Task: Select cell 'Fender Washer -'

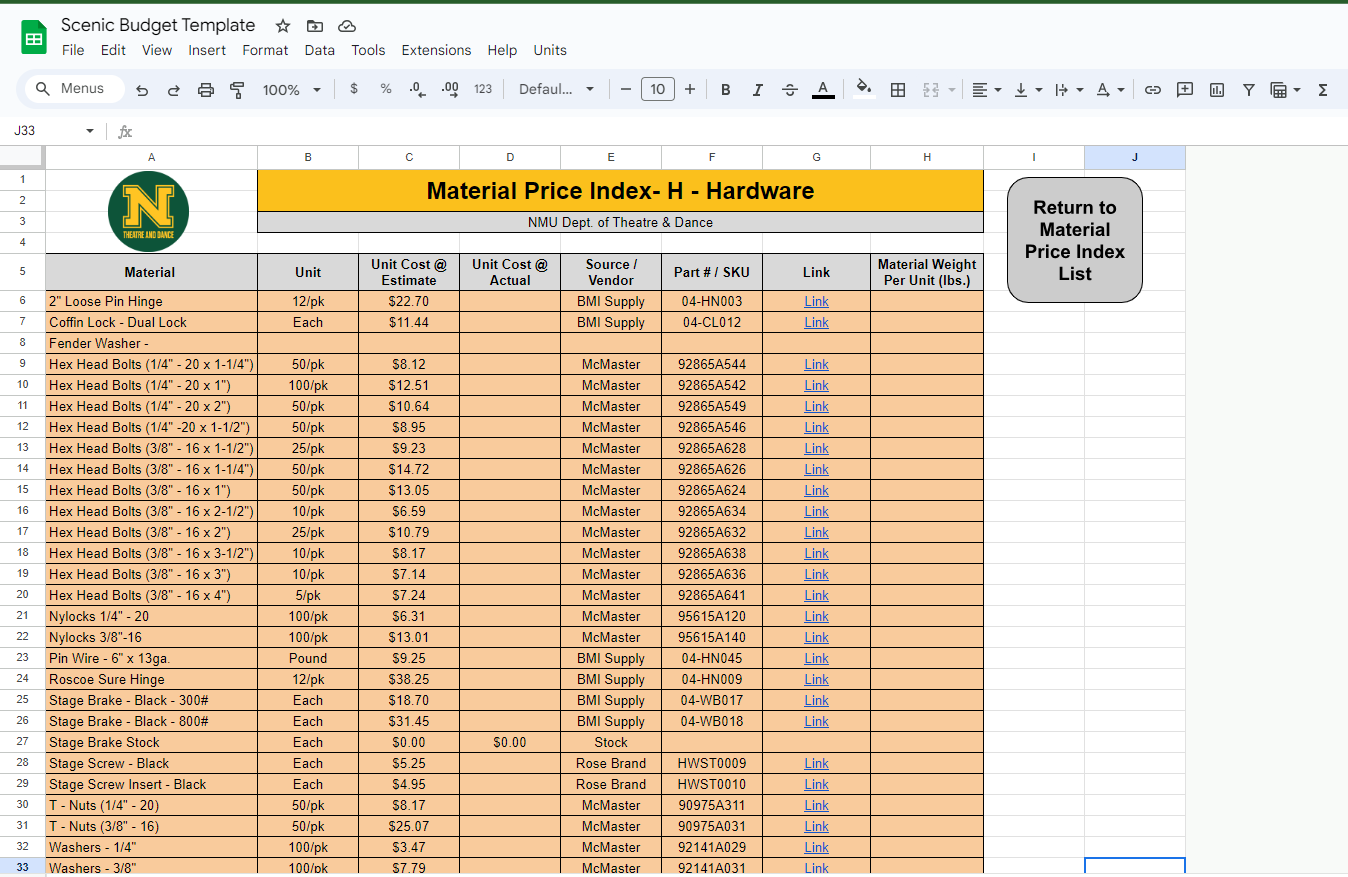Action: [151, 343]
